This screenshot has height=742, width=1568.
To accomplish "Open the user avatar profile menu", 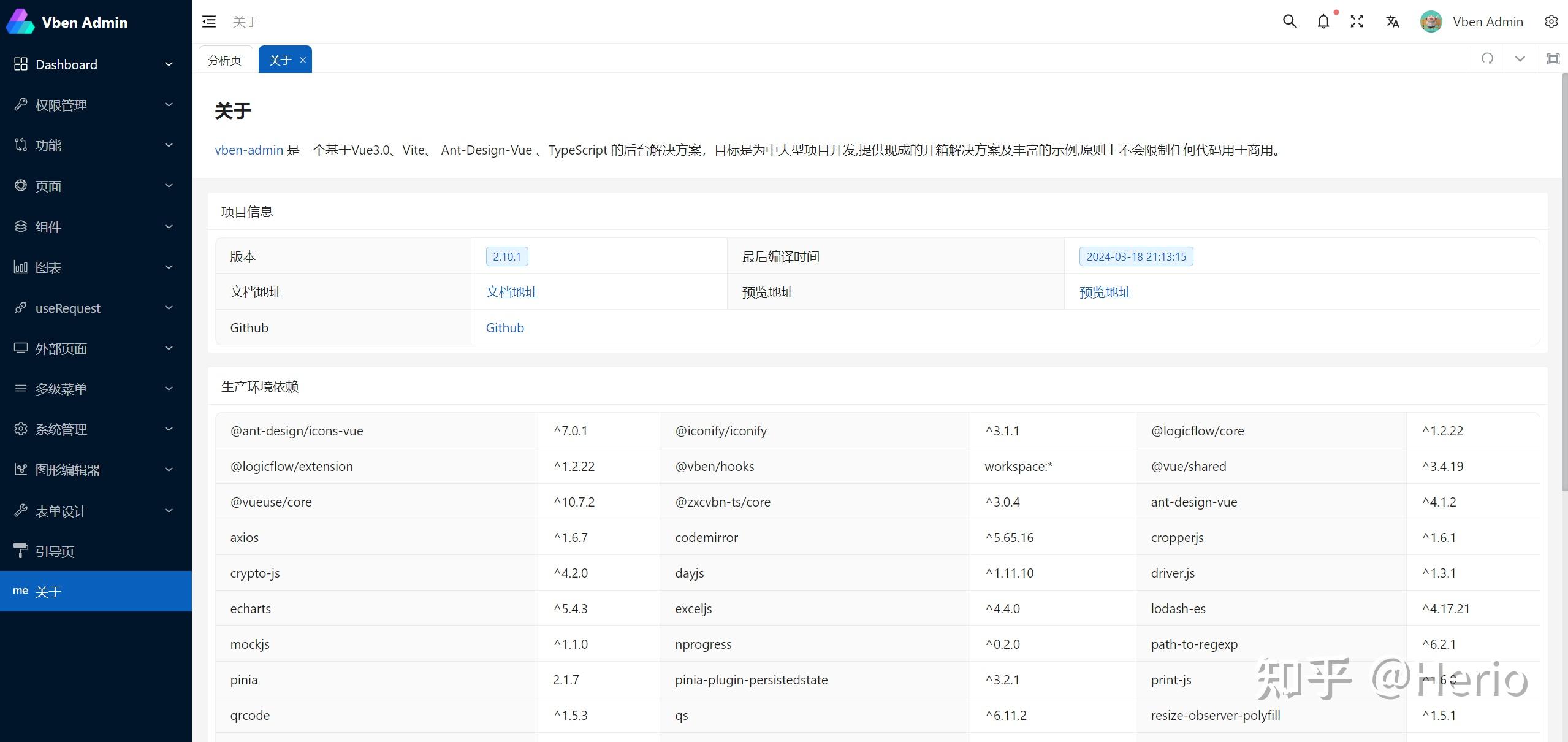I will [x=1431, y=21].
